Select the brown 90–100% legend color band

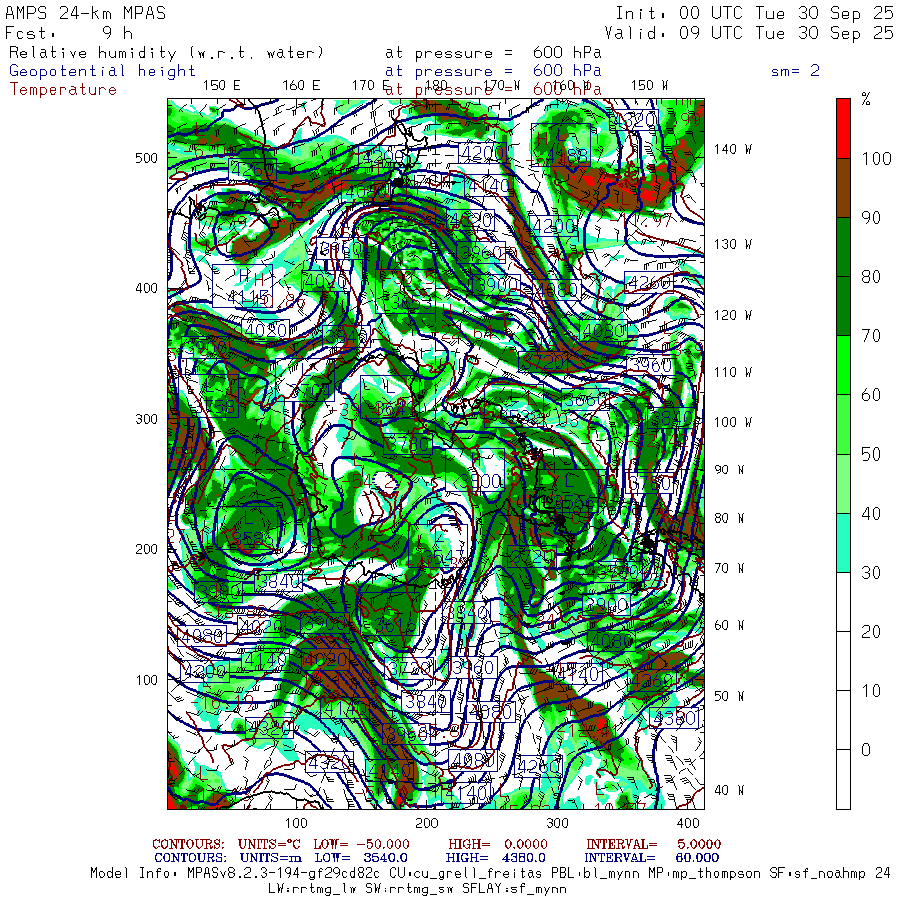click(x=843, y=188)
